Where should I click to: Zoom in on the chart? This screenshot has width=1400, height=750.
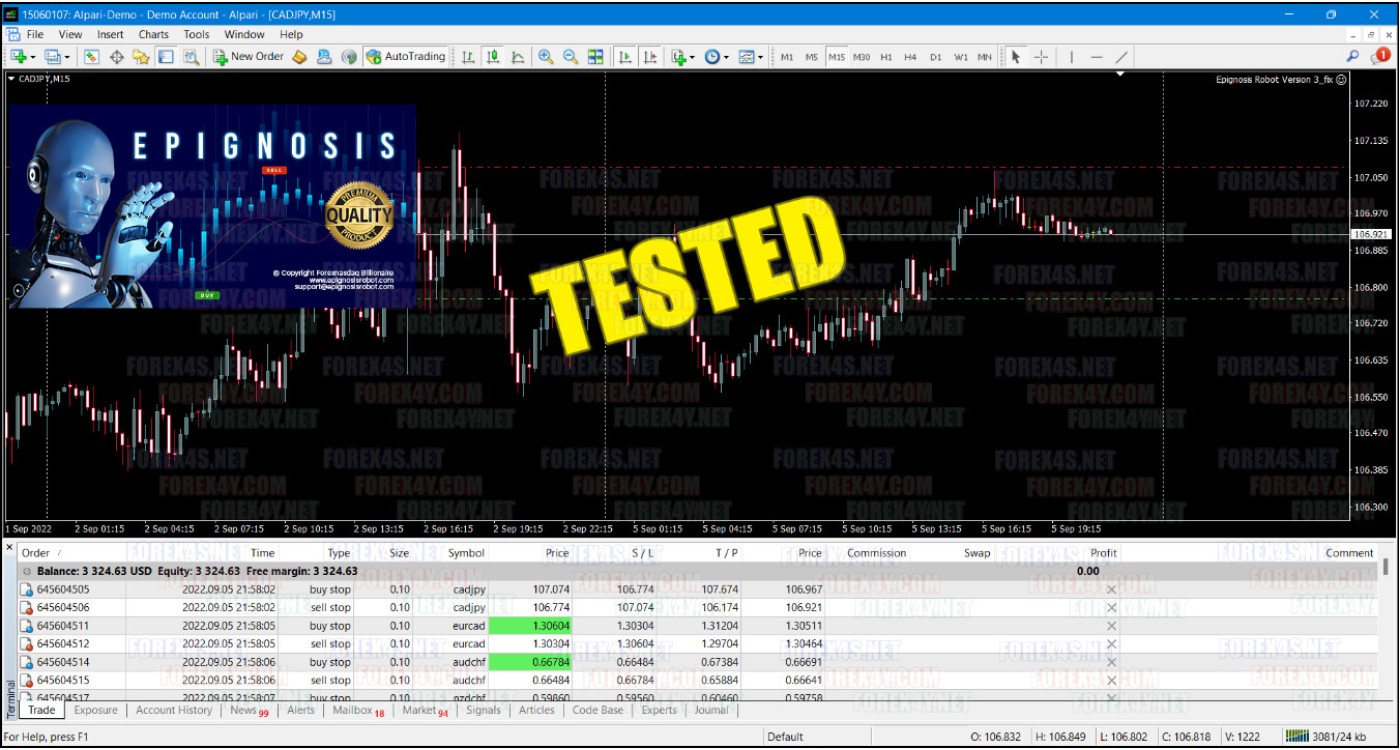546,57
